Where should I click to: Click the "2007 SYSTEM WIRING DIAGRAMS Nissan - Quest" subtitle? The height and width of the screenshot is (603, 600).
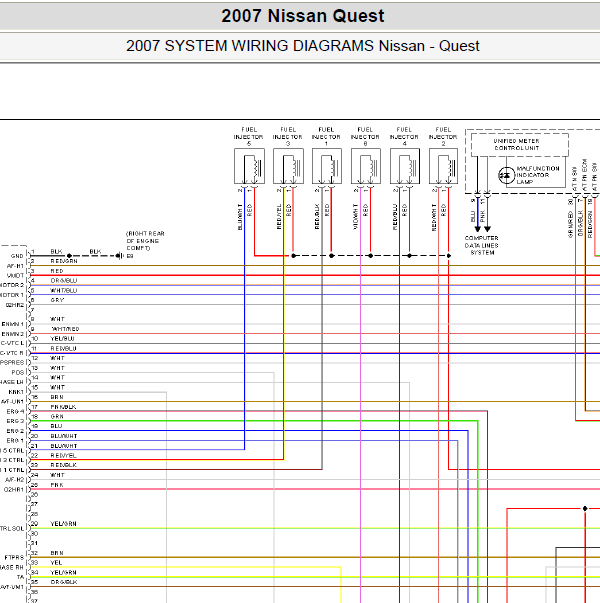(303, 46)
